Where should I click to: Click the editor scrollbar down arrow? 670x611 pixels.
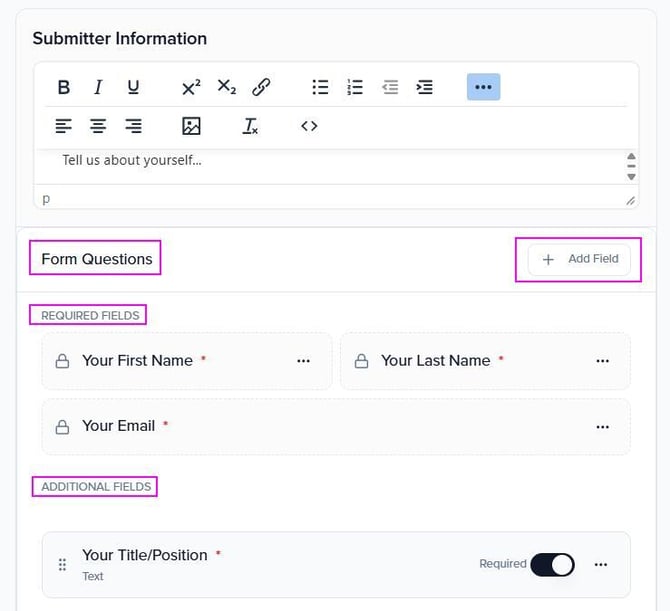click(x=631, y=176)
